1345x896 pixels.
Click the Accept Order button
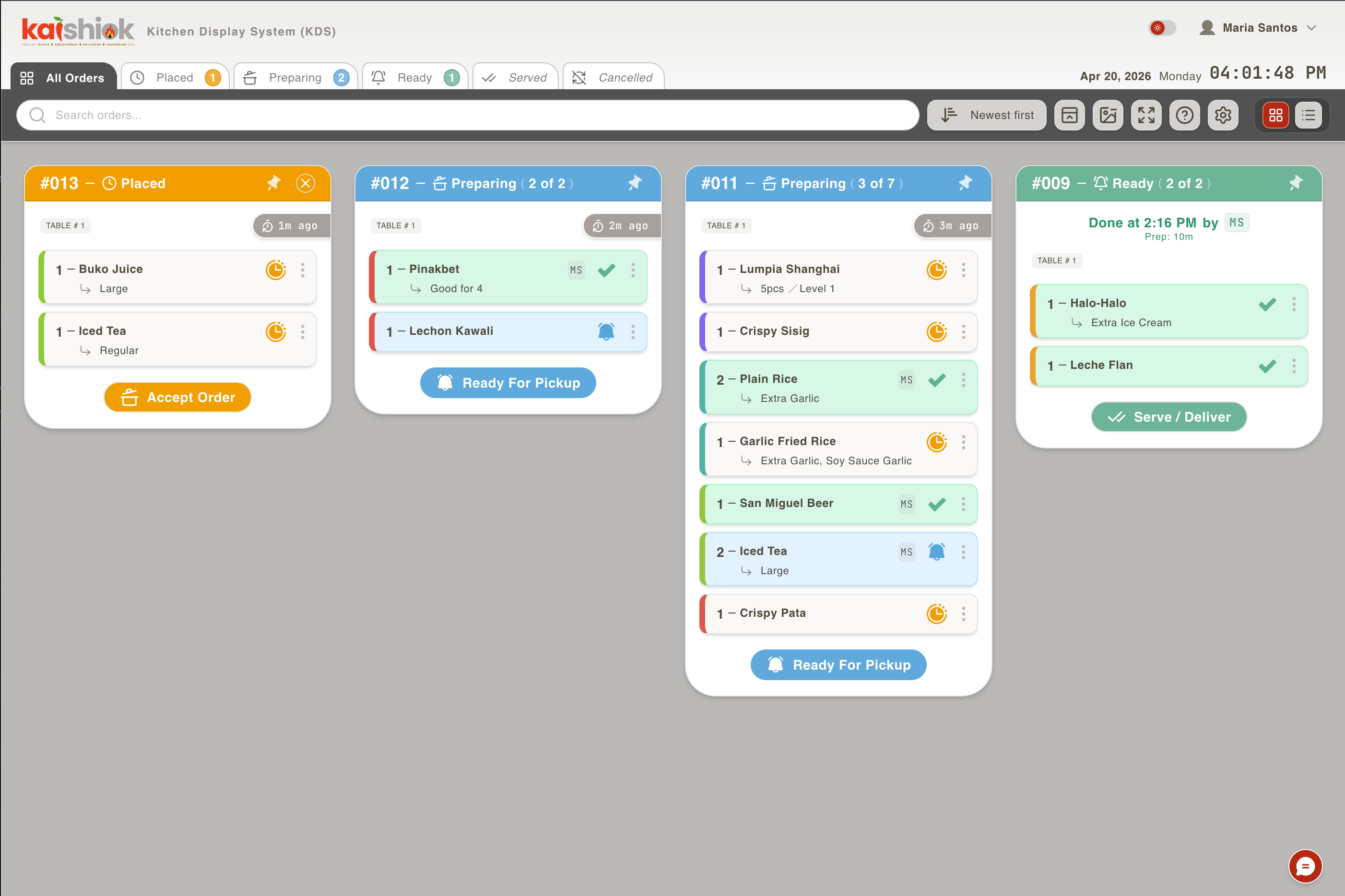(x=177, y=397)
